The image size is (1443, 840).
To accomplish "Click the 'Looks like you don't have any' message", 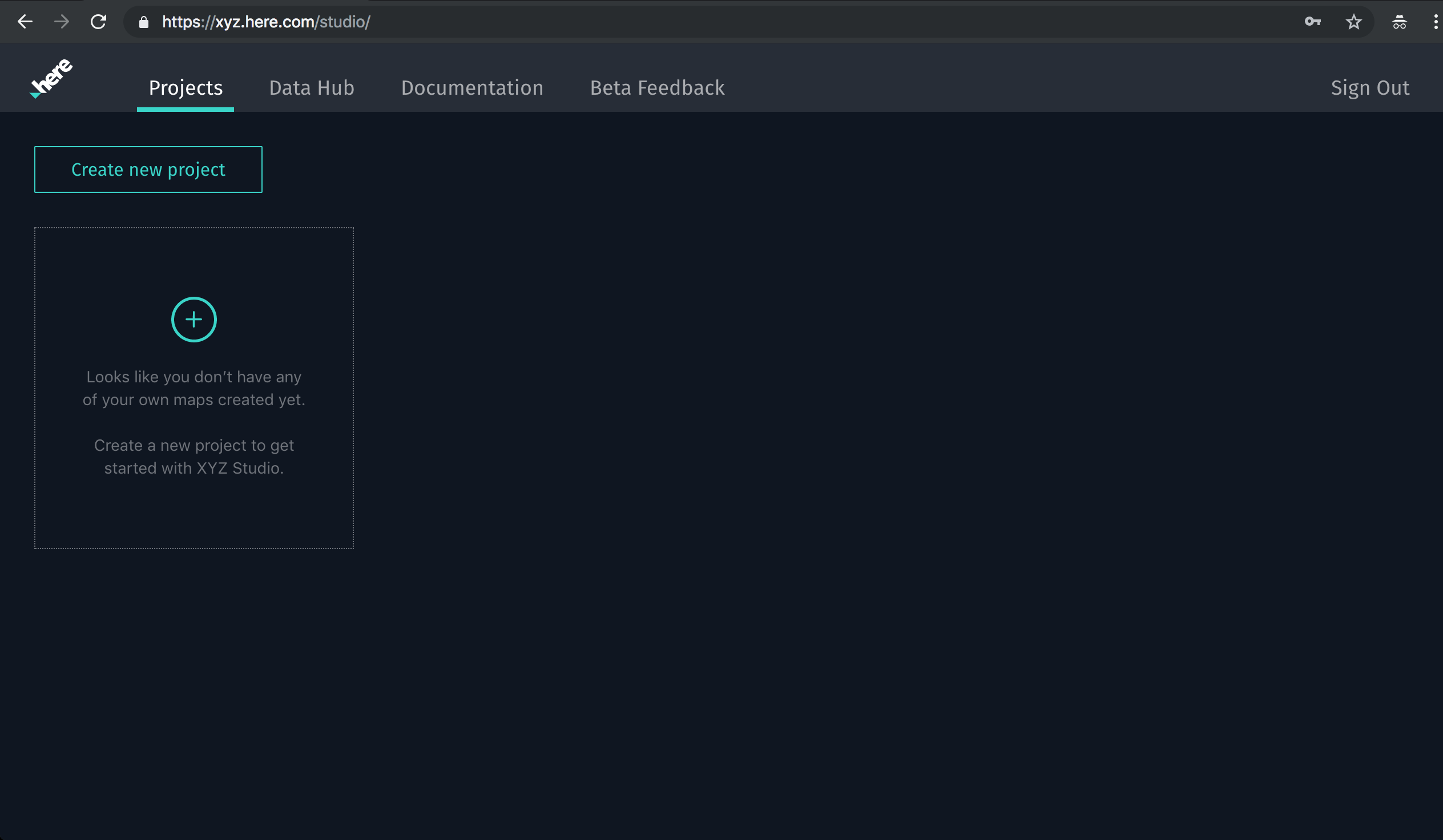I will point(194,376).
